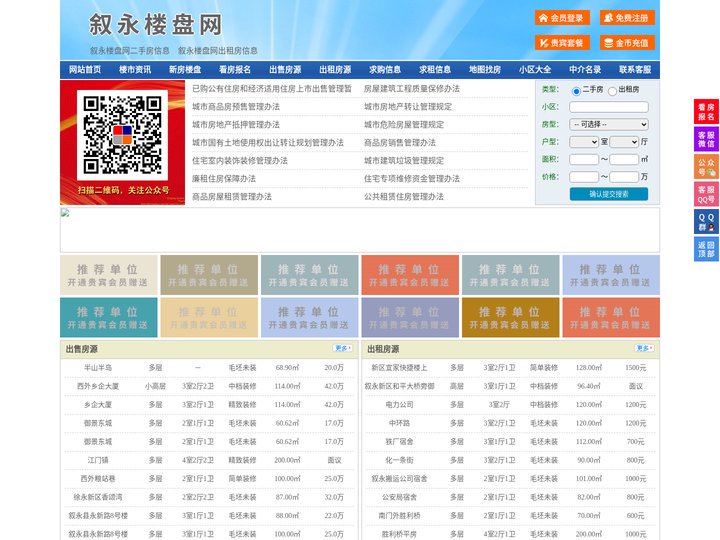Click the orange 公众号 side icon
Image resolution: width=720 pixels, height=540 pixels.
706,167
